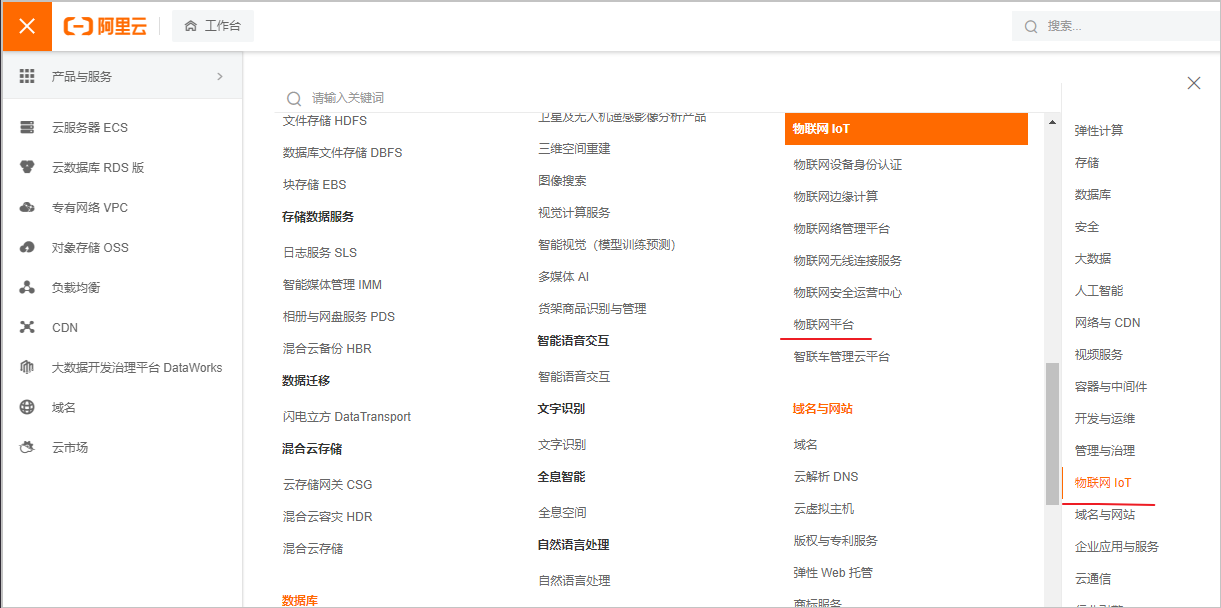The width and height of the screenshot is (1221, 608).
Task: Open 物联网设备身份认证
Action: click(848, 164)
